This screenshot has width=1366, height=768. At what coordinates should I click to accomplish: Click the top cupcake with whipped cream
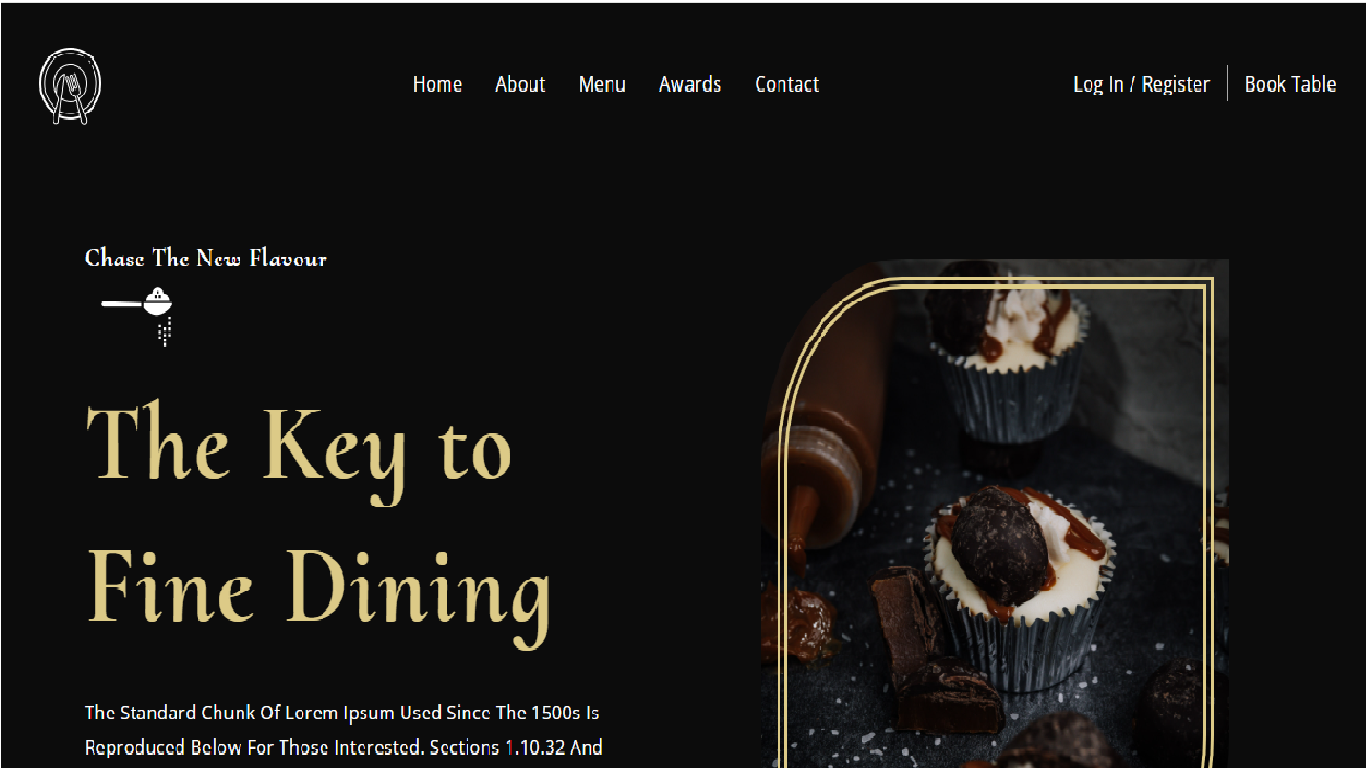click(x=1012, y=352)
